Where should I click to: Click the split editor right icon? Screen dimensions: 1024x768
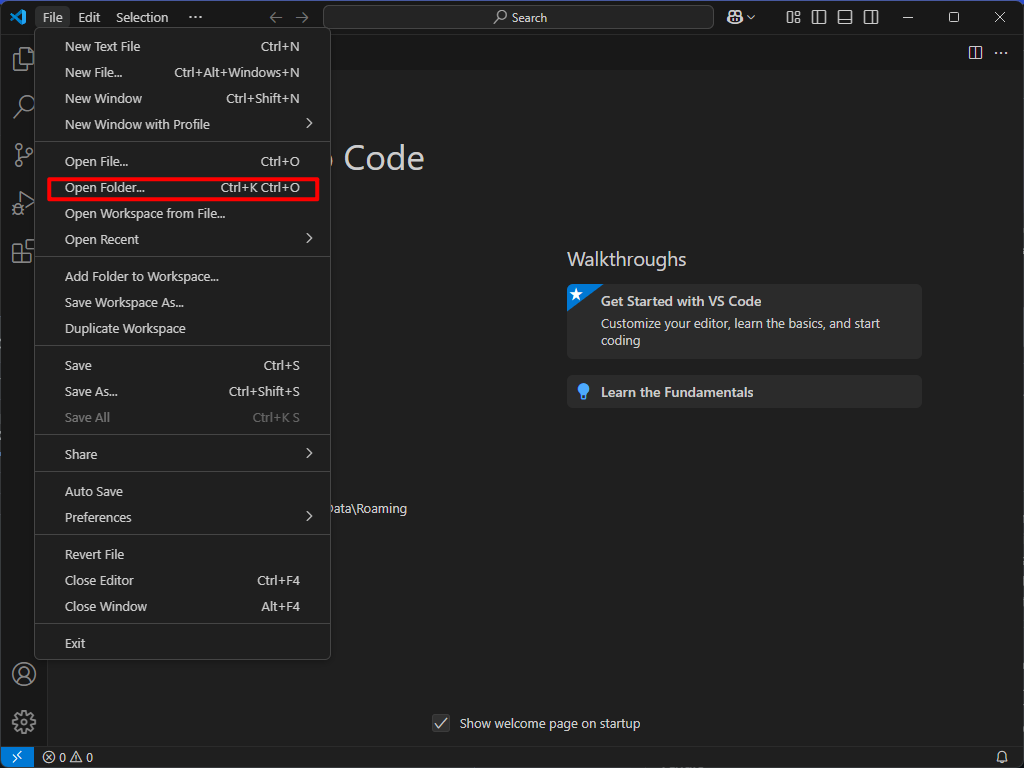975,53
